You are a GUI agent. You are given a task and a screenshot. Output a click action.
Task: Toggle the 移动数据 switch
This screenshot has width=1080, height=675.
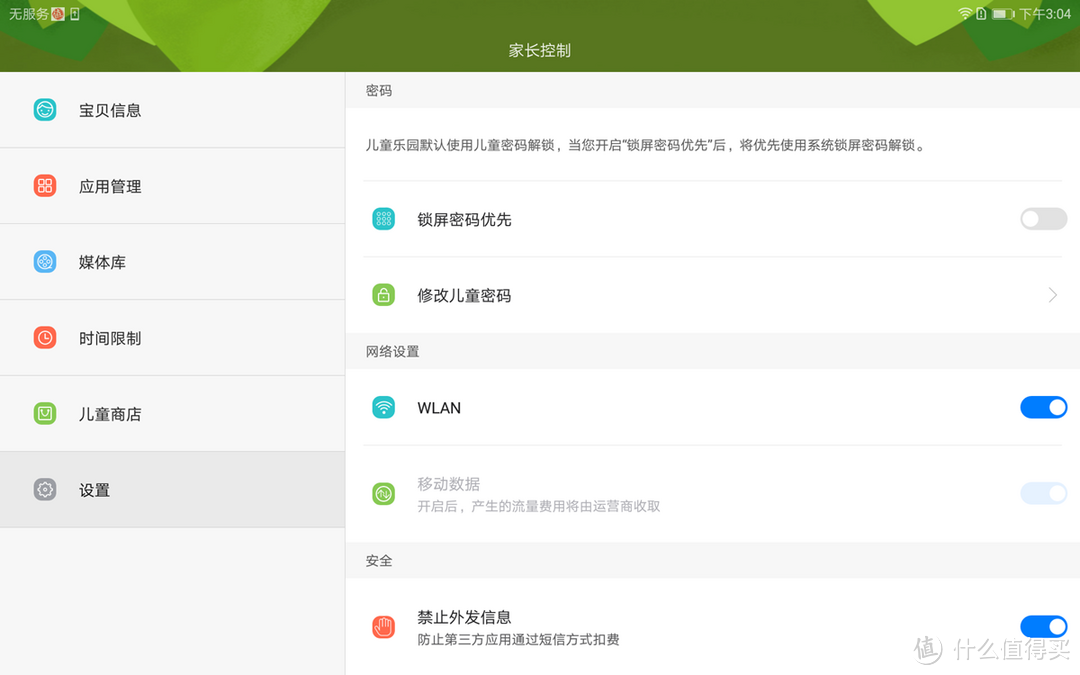[1043, 493]
